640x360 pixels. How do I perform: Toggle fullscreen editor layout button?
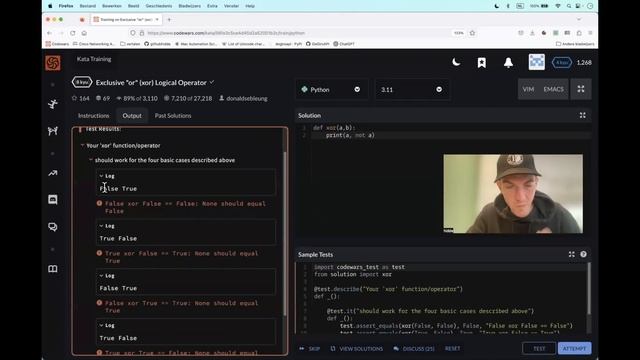coord(581,89)
